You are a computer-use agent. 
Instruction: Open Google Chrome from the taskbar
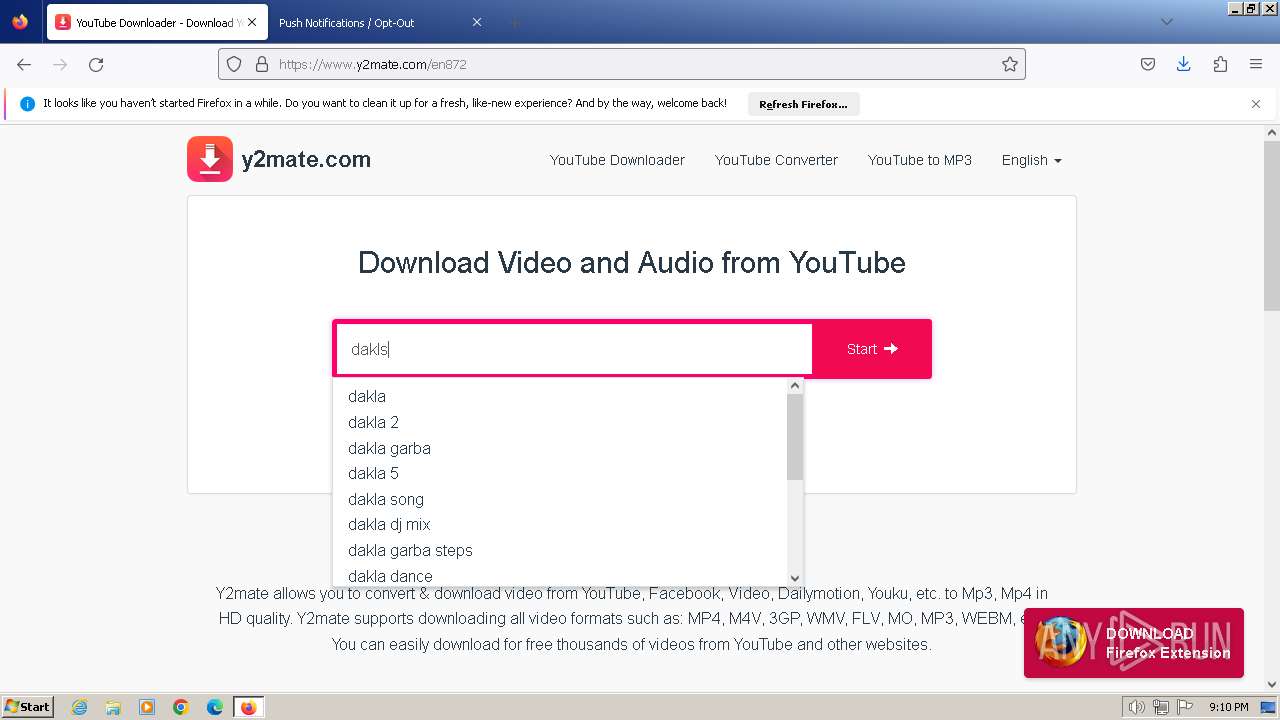tap(181, 707)
